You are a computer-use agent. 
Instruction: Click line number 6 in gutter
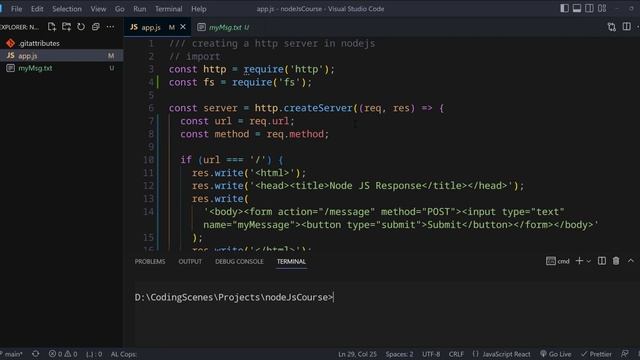point(151,108)
